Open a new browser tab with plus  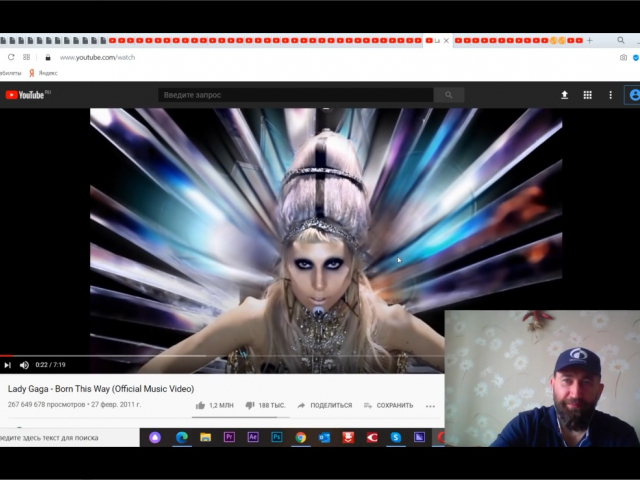tap(589, 40)
